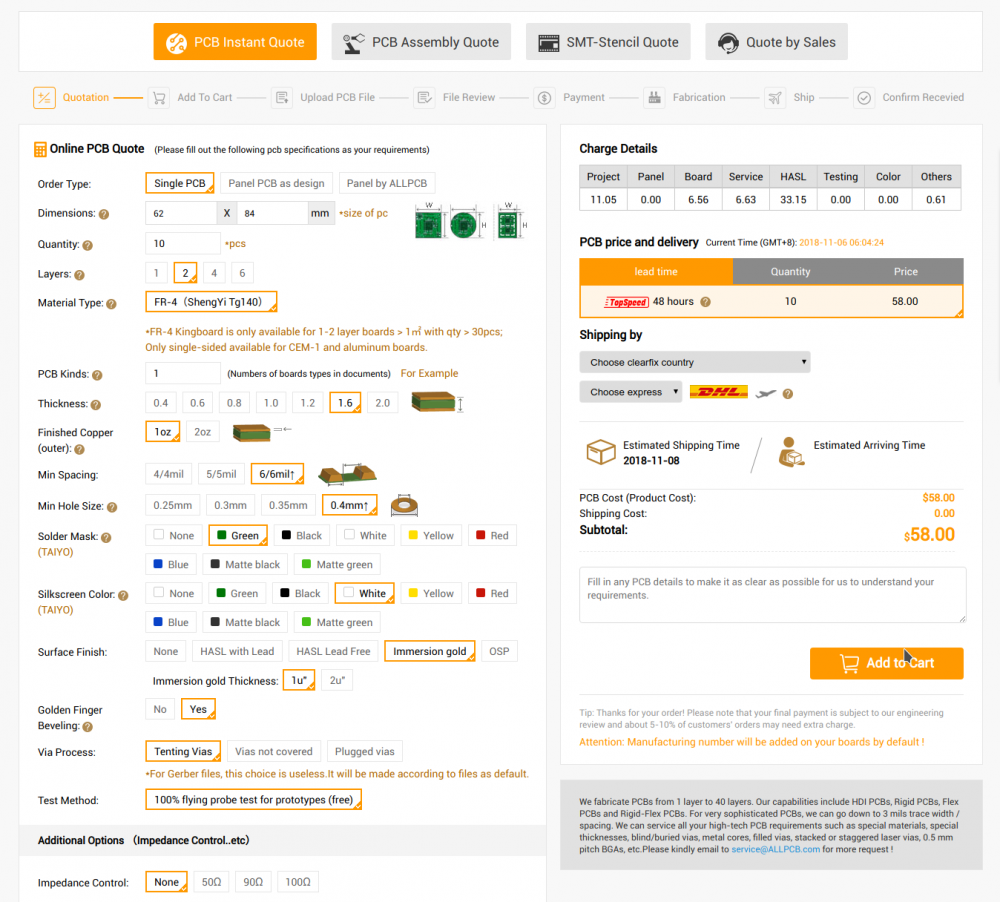
Task: Click the lead time column header
Action: coord(656,272)
